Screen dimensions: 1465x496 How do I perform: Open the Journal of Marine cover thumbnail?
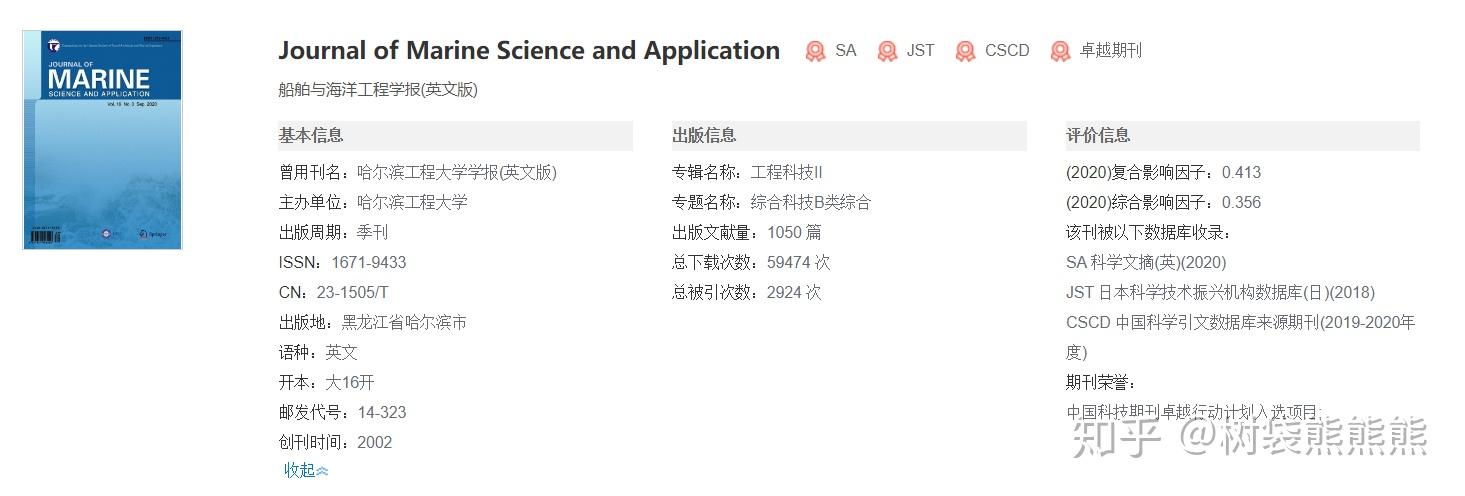102,139
